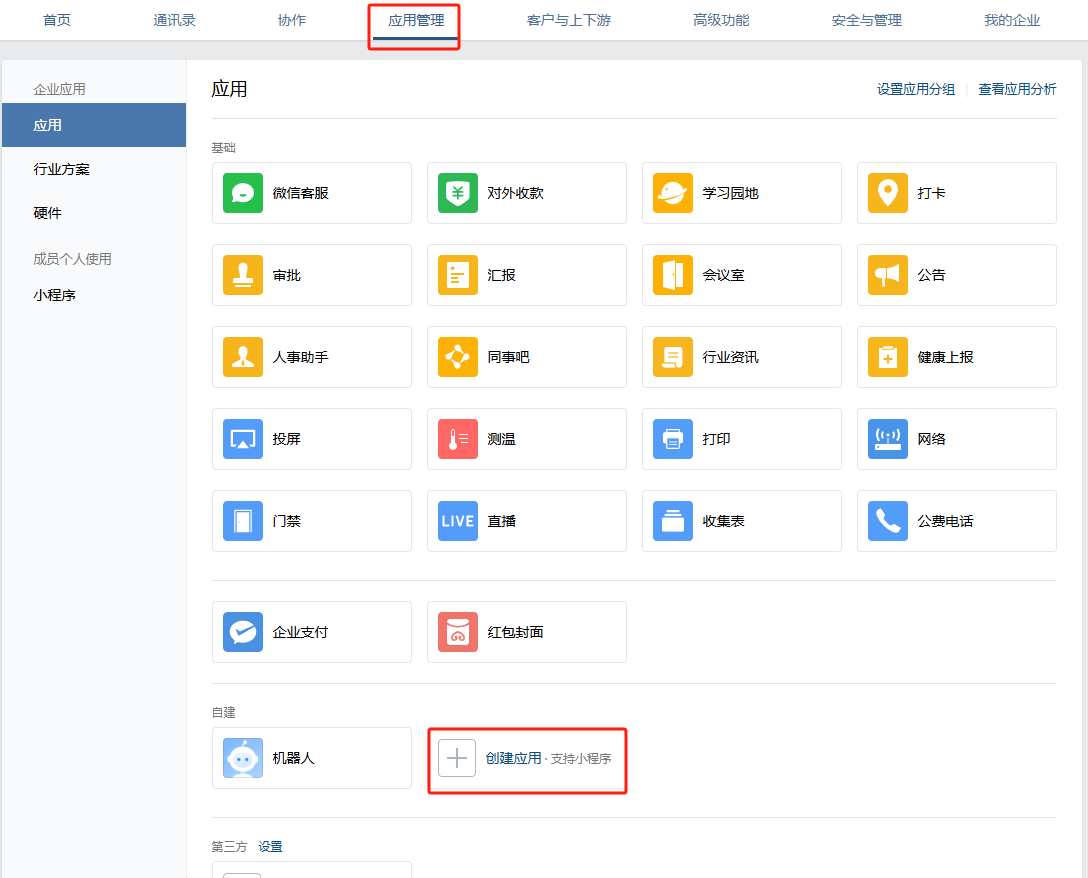Click the 健康上报 label text
The height and width of the screenshot is (878, 1088).
[945, 357]
